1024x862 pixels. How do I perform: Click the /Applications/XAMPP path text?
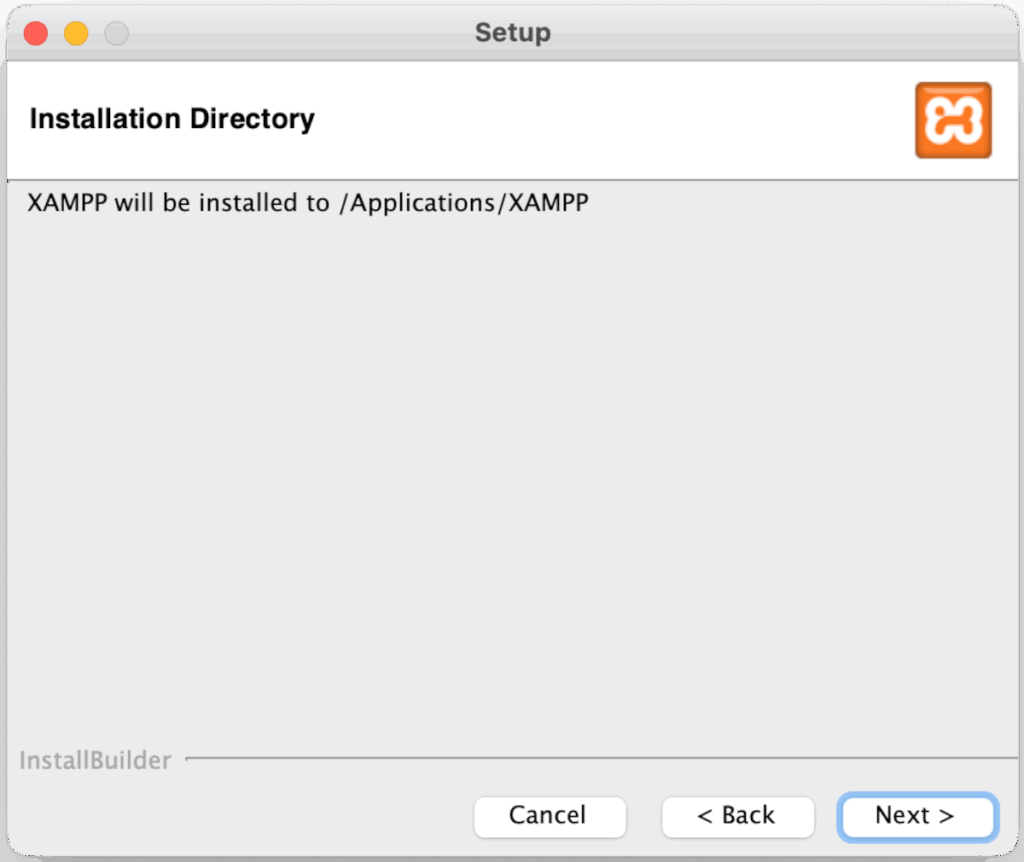[x=462, y=203]
